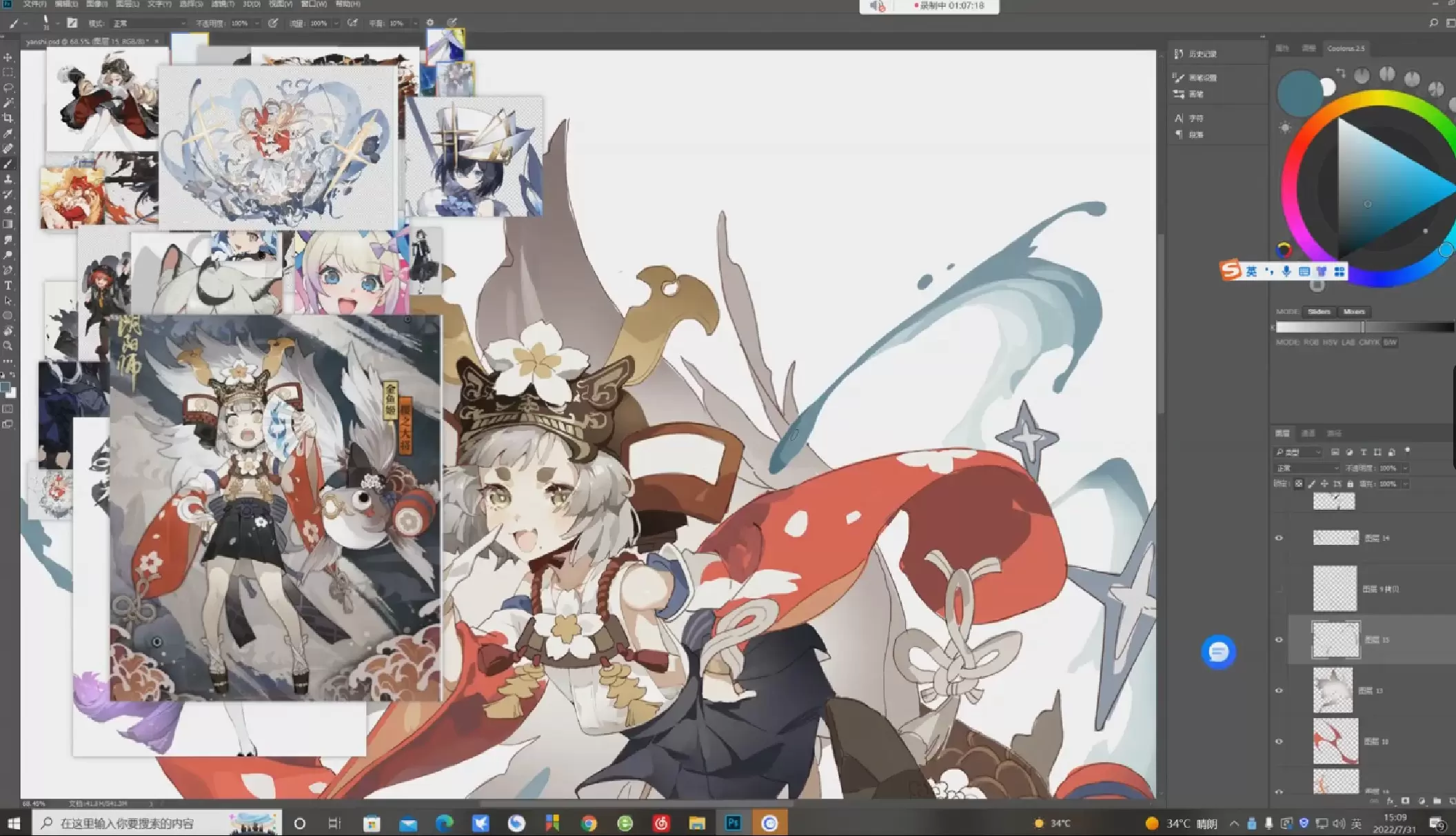
Task: Open the smoothing 平滑 dropdown arrow
Action: point(415,23)
